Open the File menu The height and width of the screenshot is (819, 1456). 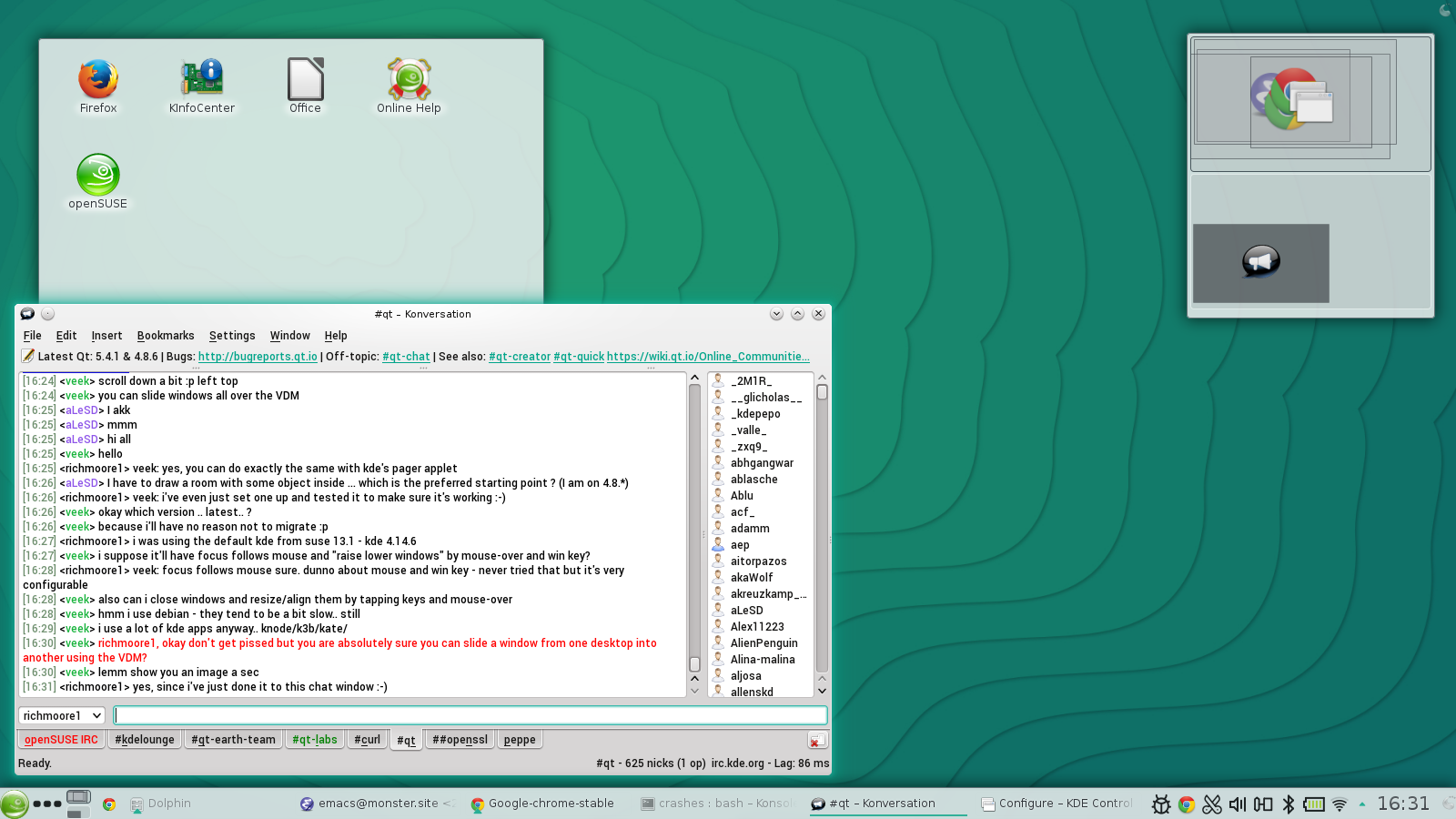32,336
